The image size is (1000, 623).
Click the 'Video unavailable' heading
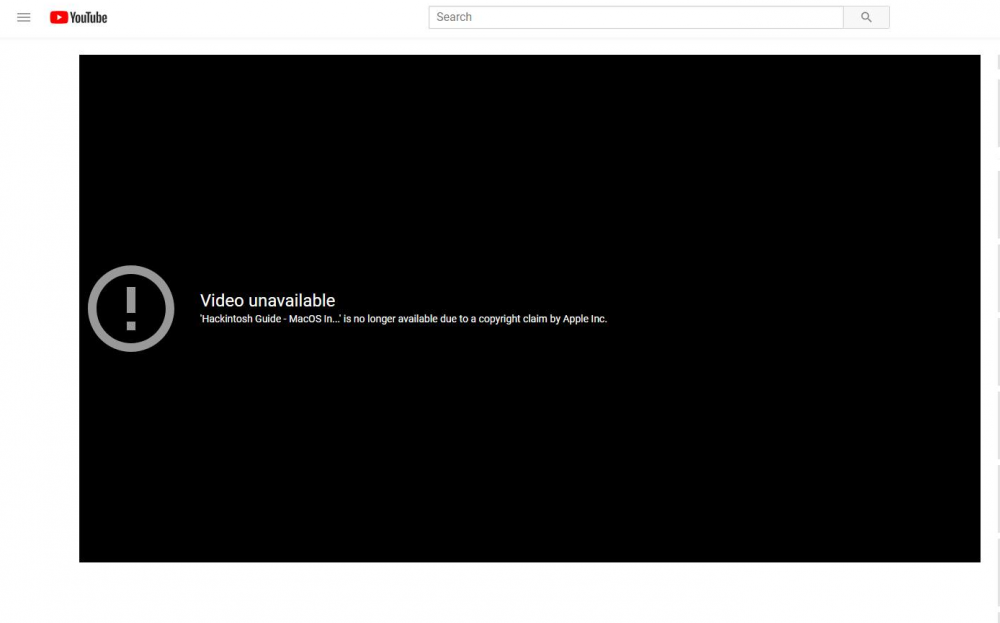[x=267, y=300]
